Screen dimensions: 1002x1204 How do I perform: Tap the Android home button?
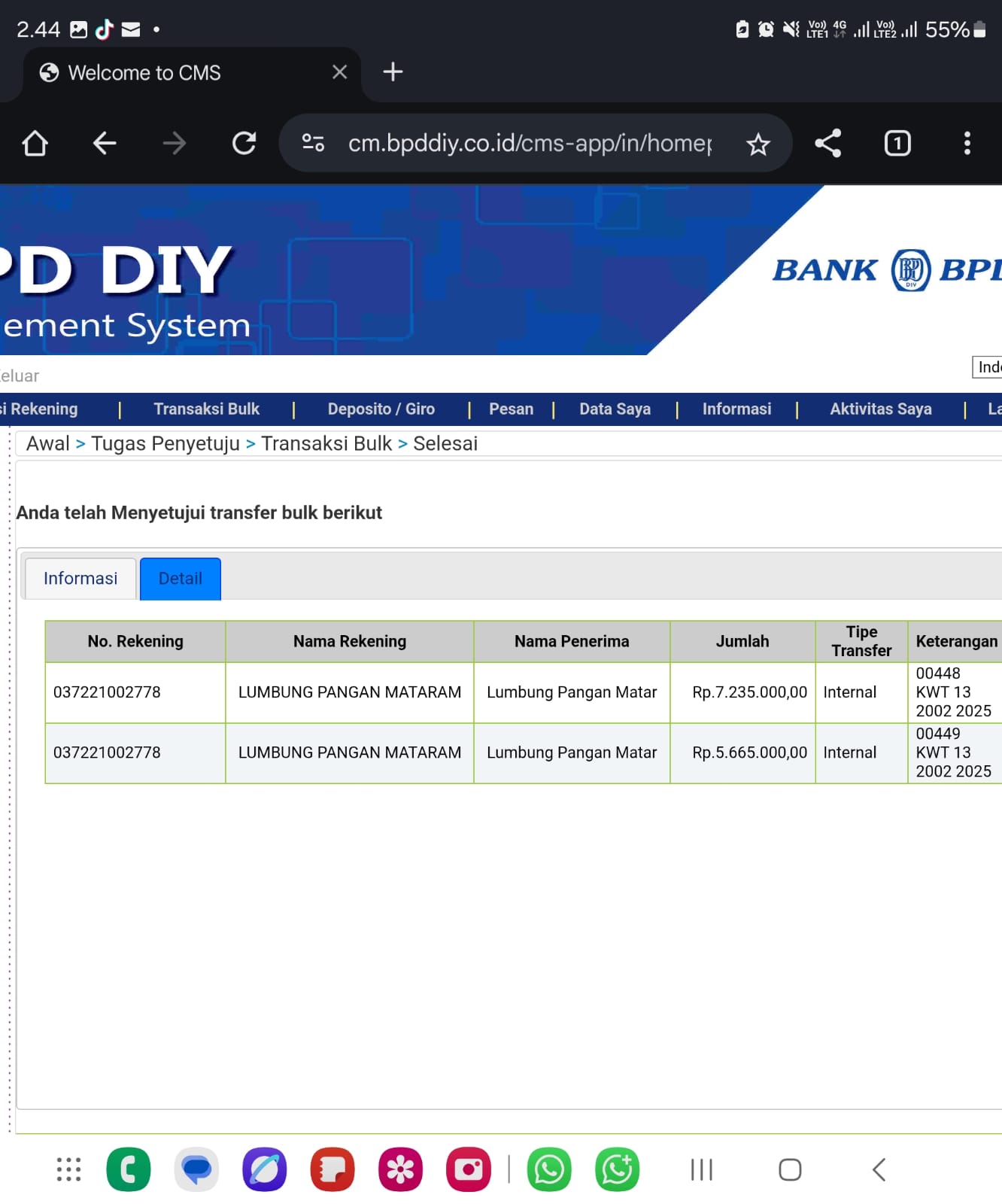point(790,1169)
